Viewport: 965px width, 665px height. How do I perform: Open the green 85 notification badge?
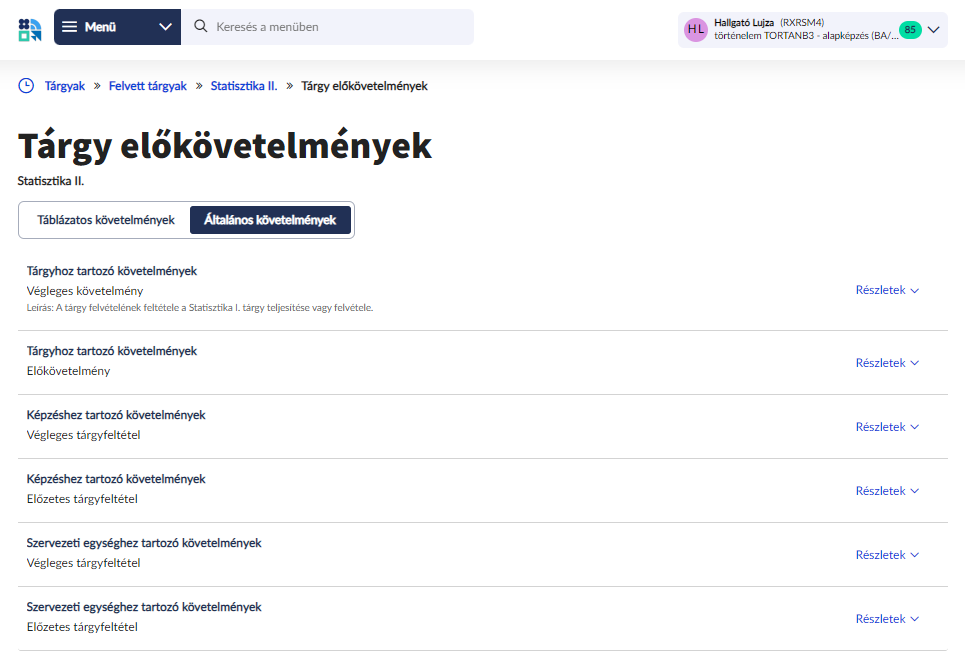(x=910, y=30)
